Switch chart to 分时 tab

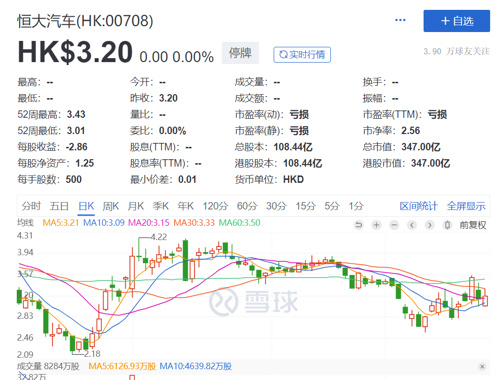tap(31, 206)
